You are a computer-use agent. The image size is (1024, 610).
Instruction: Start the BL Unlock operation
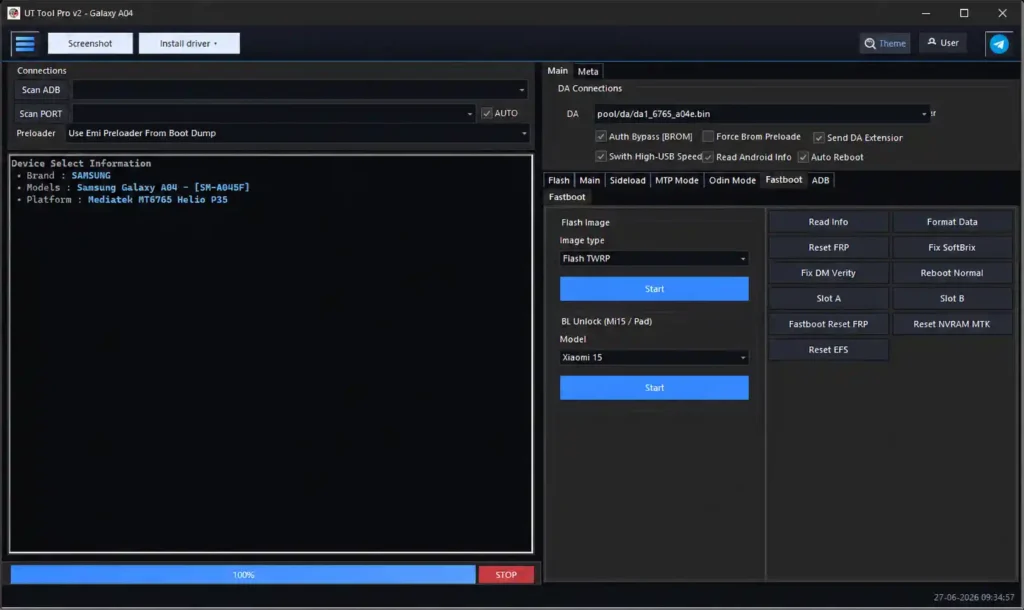[x=654, y=388]
